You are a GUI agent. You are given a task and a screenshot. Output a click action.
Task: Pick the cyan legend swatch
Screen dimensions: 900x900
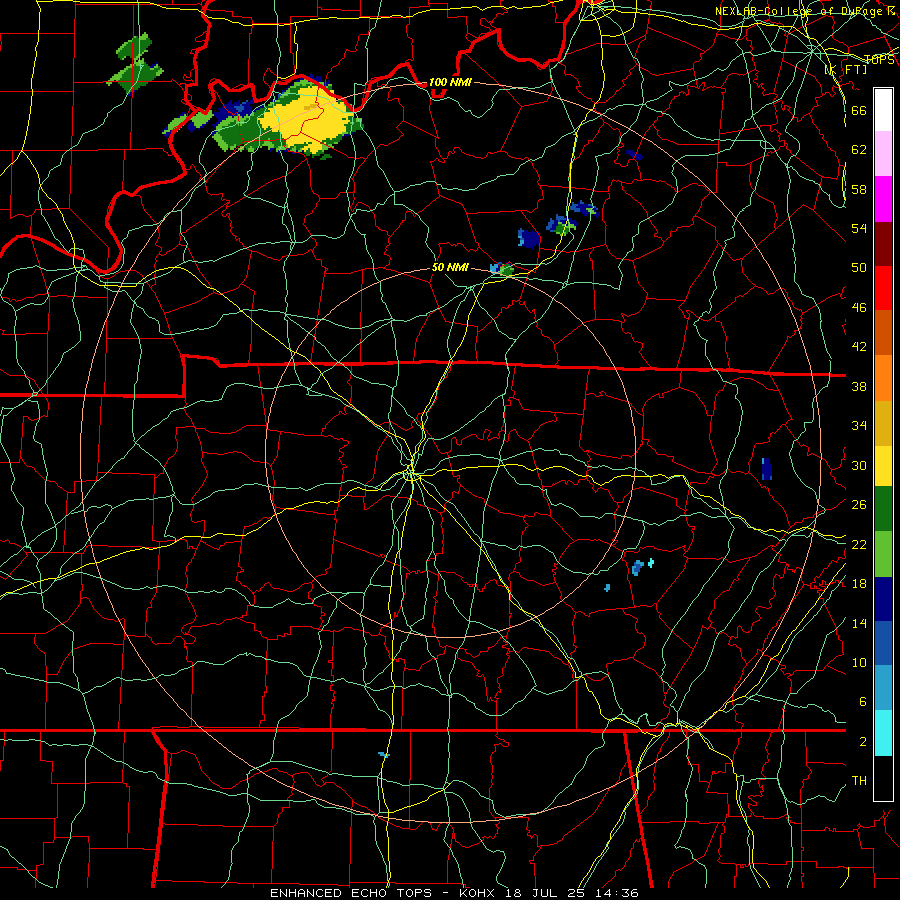[x=883, y=733]
